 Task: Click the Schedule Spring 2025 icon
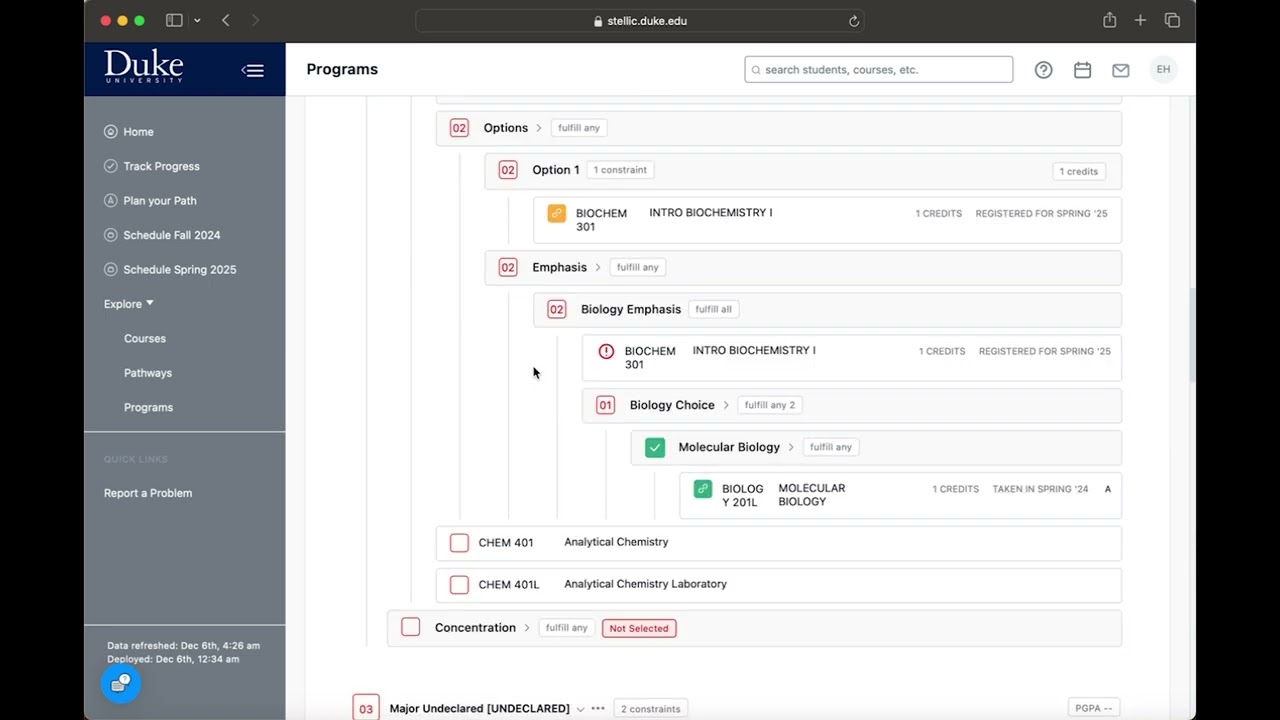click(x=111, y=269)
